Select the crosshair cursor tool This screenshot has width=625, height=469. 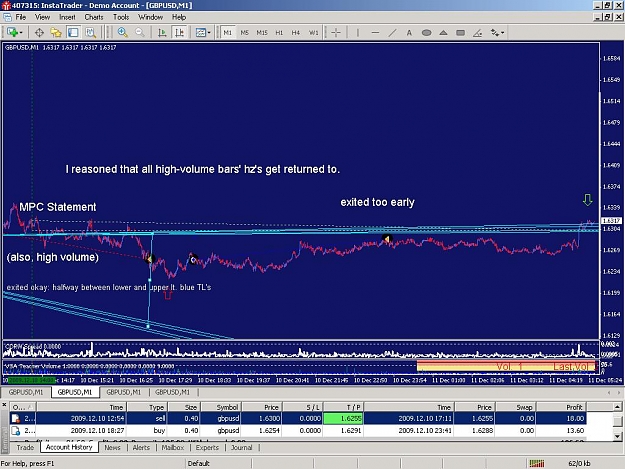pyautogui.click(x=336, y=33)
